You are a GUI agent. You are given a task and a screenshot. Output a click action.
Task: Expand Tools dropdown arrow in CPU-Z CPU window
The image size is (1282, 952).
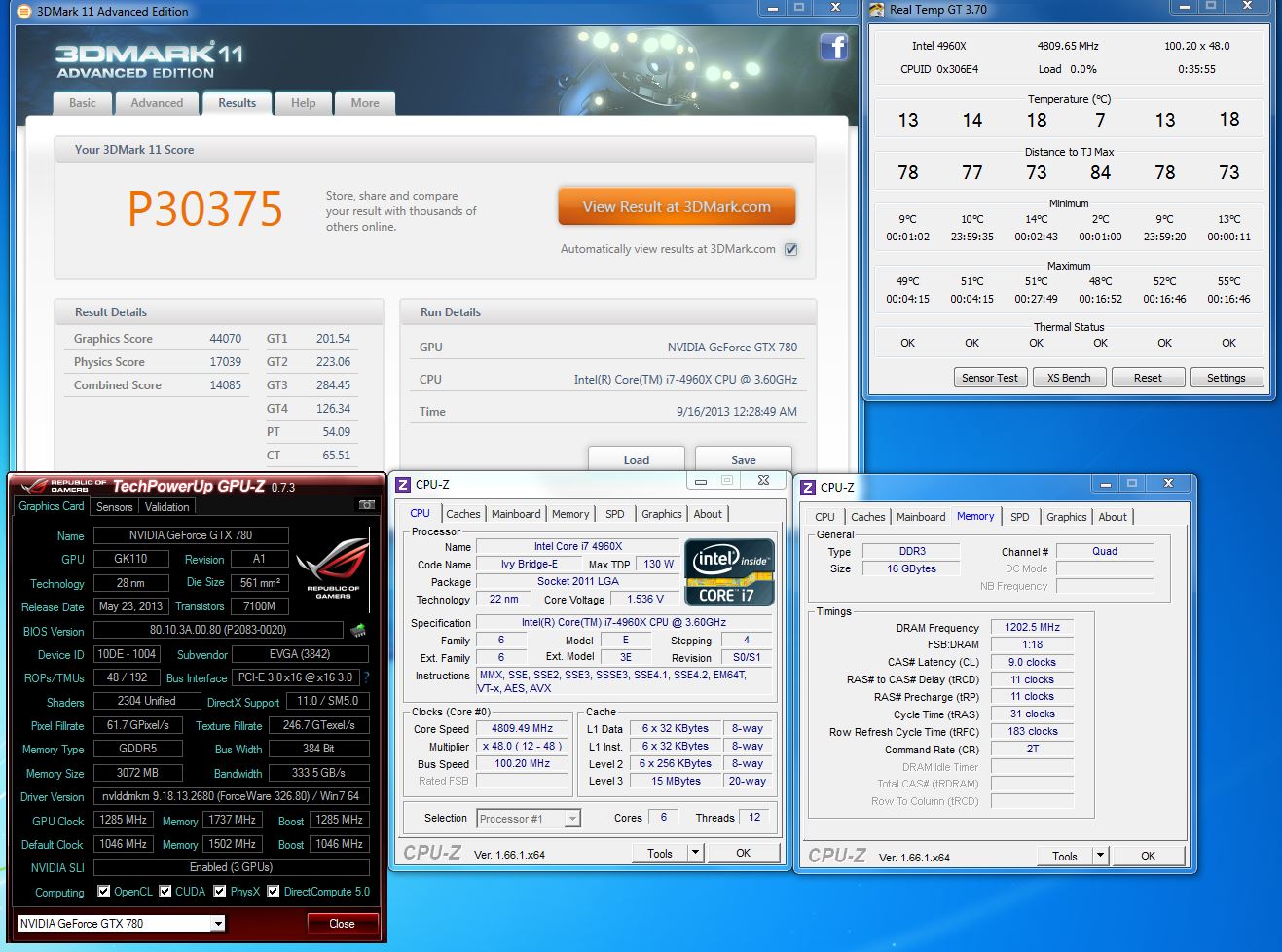coord(695,853)
